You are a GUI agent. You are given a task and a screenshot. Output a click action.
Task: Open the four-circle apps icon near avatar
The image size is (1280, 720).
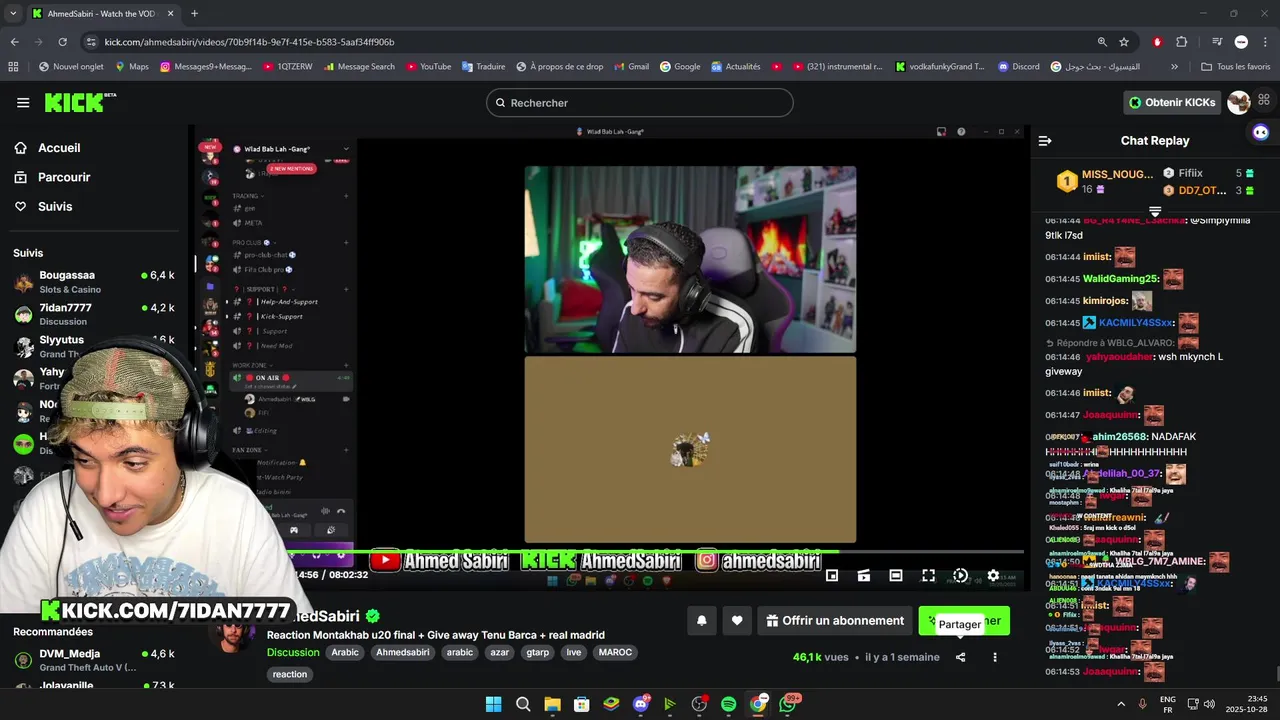tap(1264, 100)
